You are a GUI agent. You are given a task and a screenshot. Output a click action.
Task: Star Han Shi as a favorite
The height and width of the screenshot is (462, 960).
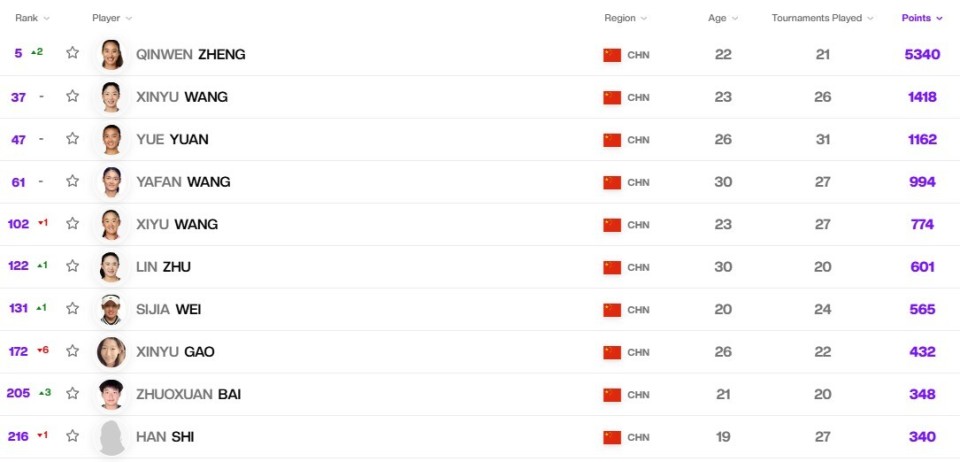tap(72, 436)
